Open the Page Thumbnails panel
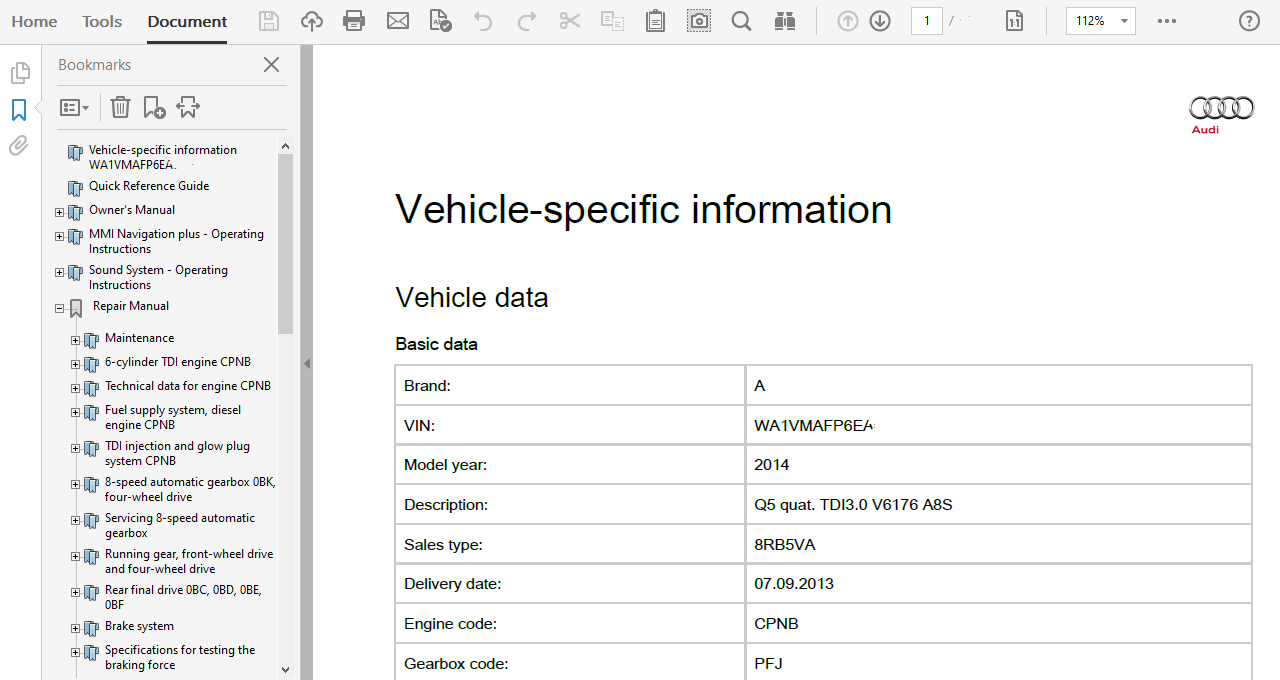This screenshot has height=680, width=1280. click(x=20, y=72)
